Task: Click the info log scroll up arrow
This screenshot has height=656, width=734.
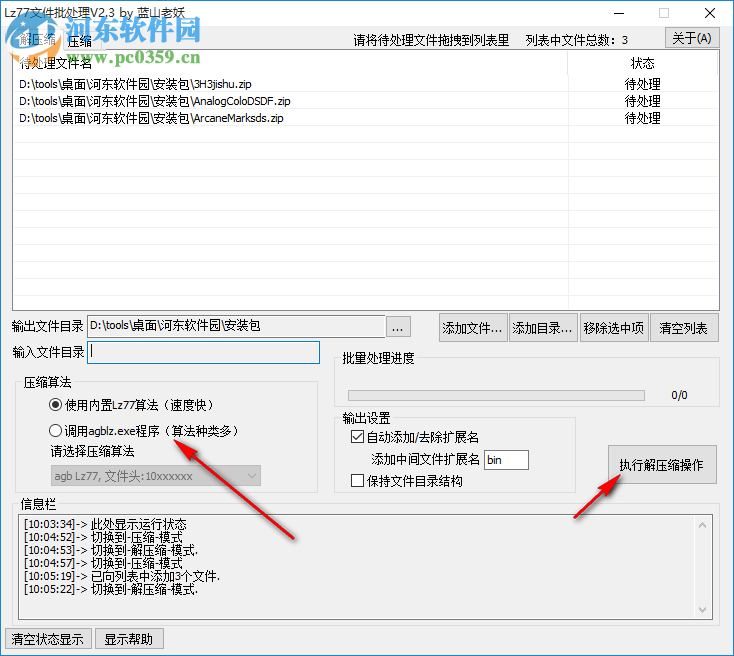Action: [702, 525]
